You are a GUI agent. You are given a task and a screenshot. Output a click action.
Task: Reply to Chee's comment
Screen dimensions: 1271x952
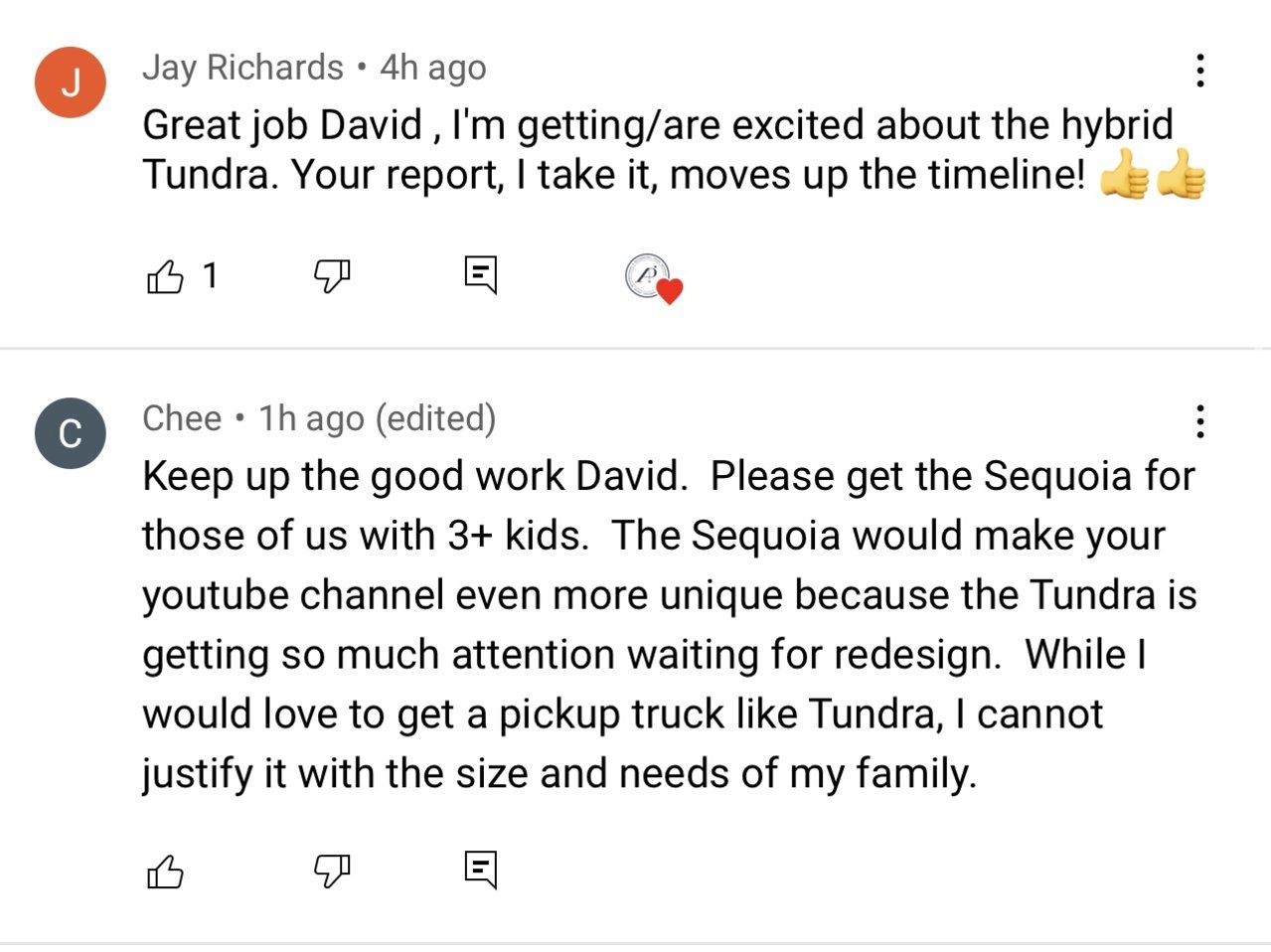click(481, 871)
